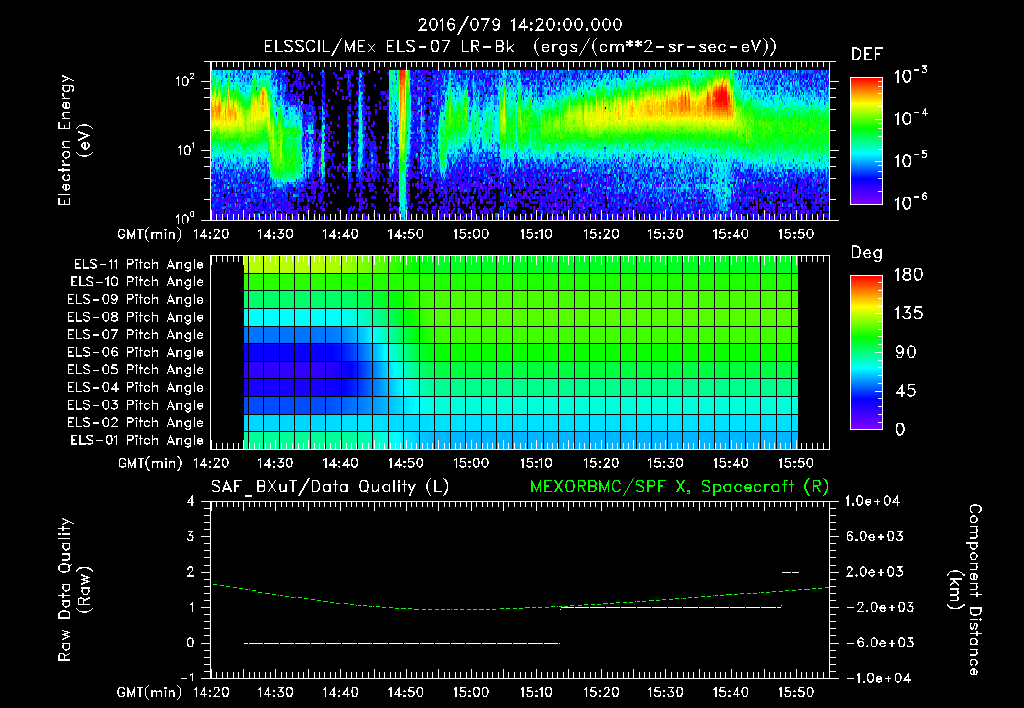The image size is (1024, 708).
Task: Click the ELS-04 Pitch Angle row label
Action: tap(136, 388)
